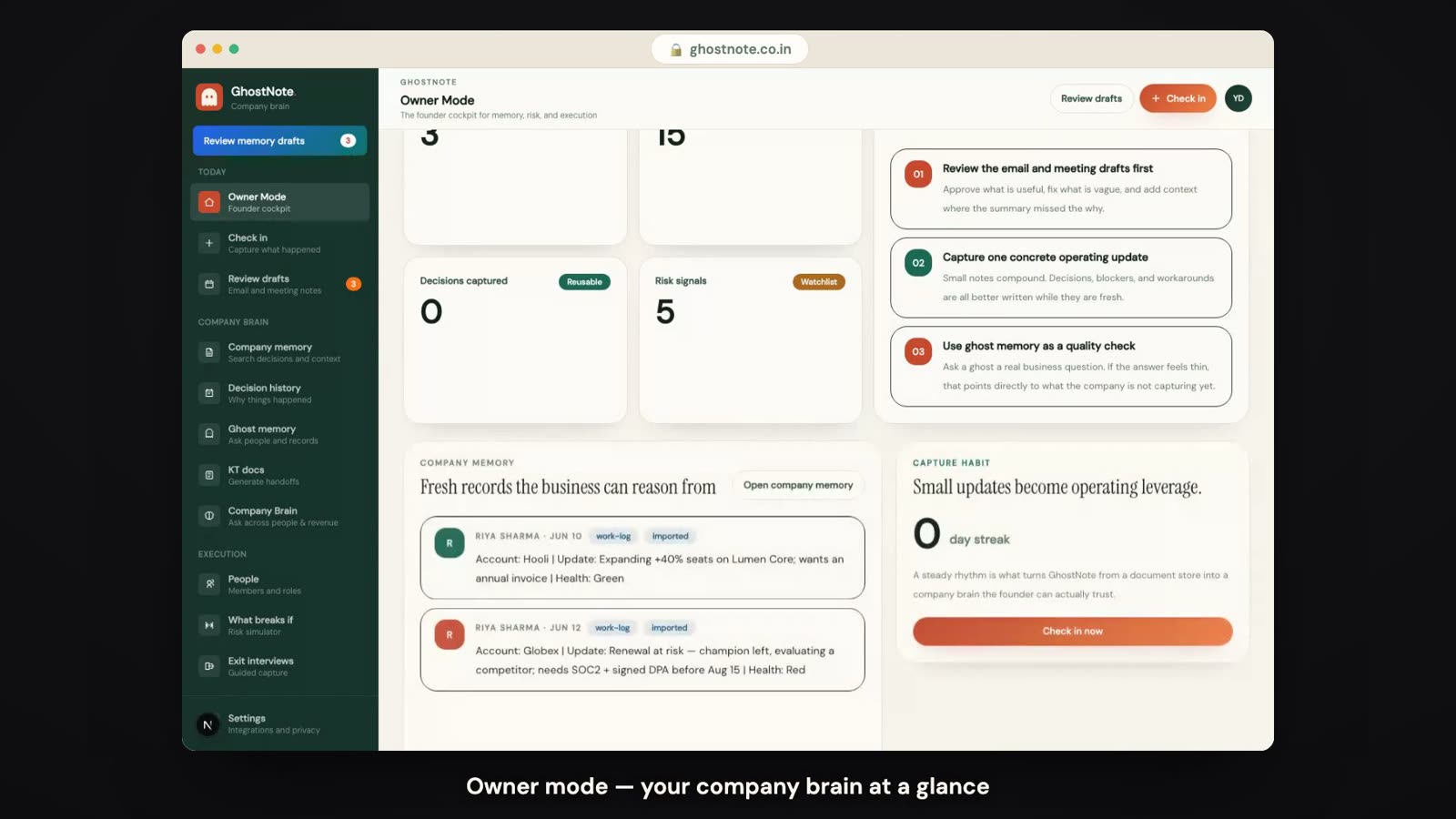Open Exit interviews guided capture
This screenshot has height=819, width=1456.
[x=279, y=666]
